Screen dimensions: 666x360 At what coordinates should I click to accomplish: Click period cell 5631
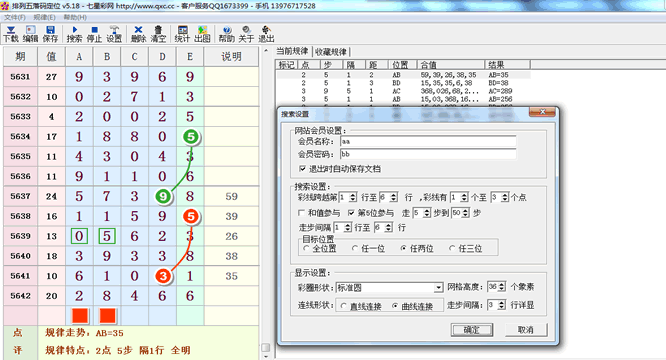[20, 77]
